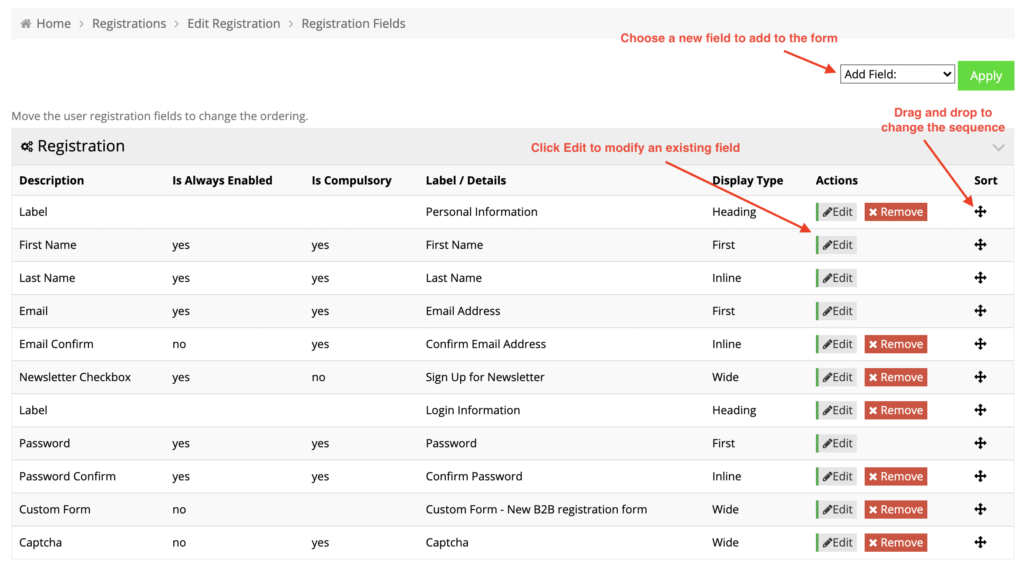
Task: Click the move icon for Email Confirm row
Action: [980, 344]
